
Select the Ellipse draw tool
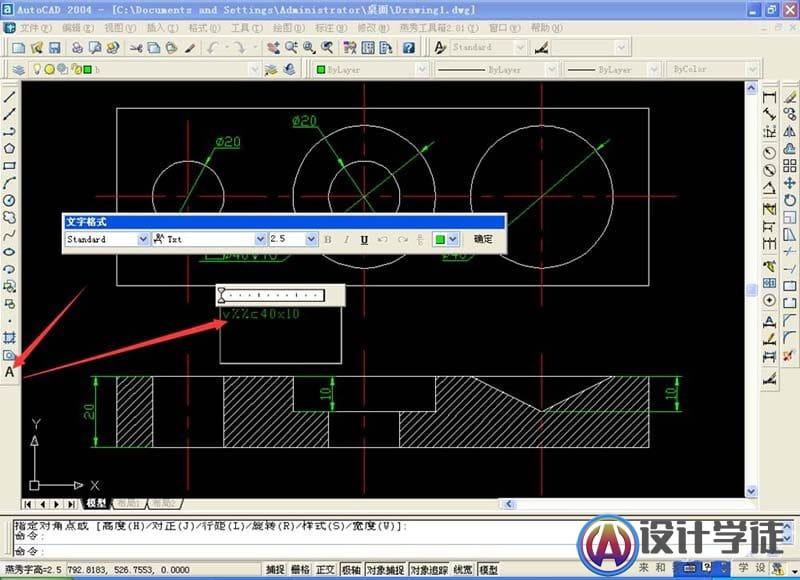pos(9,252)
